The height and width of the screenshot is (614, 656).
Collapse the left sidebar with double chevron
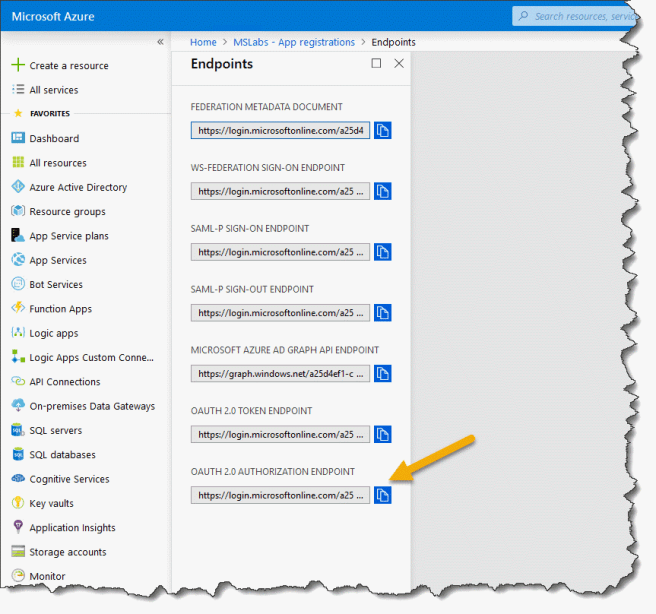tap(160, 42)
